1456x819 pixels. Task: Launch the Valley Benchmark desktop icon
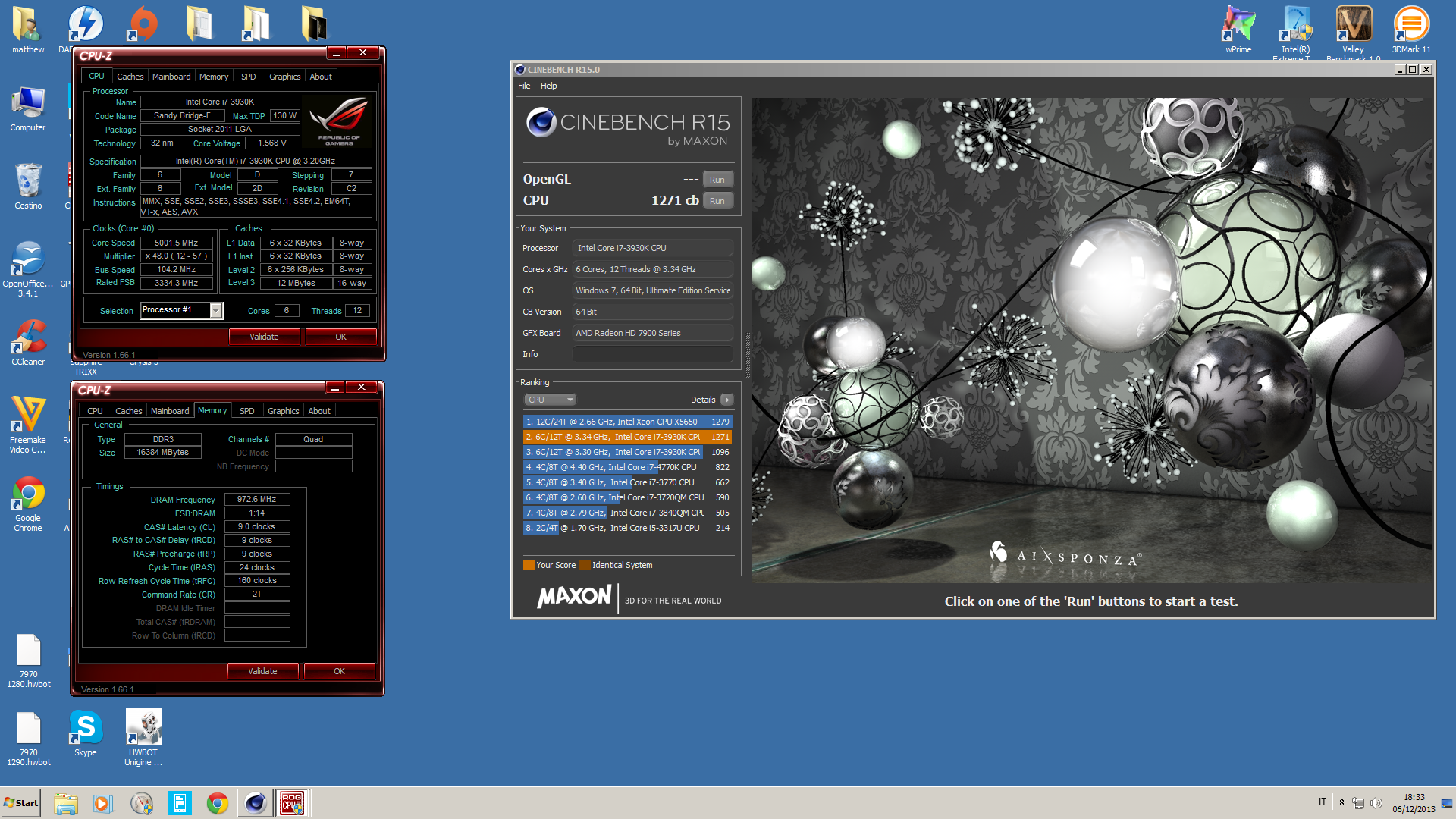point(1354,32)
